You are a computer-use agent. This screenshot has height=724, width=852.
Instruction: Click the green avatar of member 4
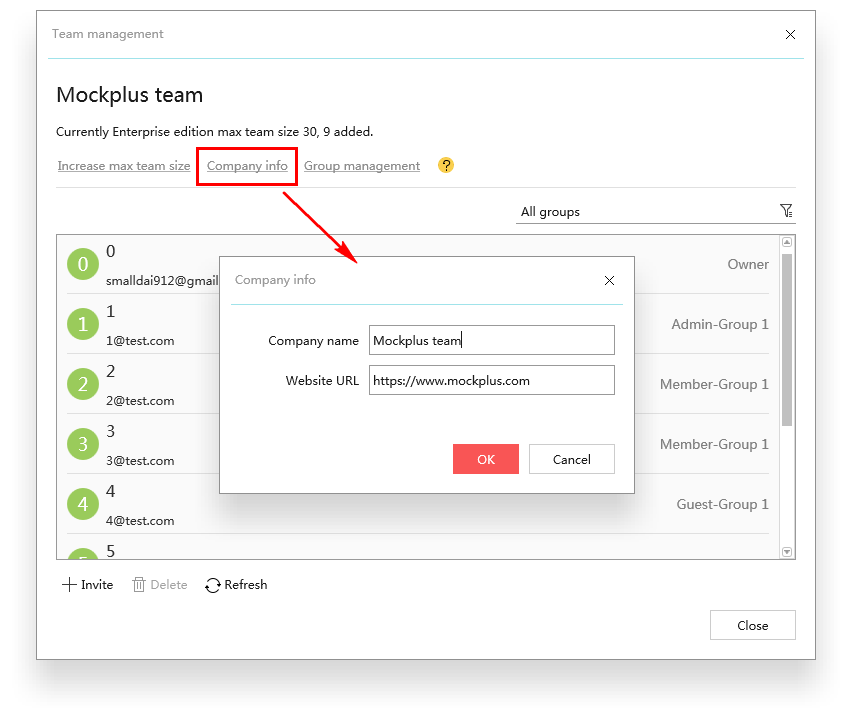83,504
